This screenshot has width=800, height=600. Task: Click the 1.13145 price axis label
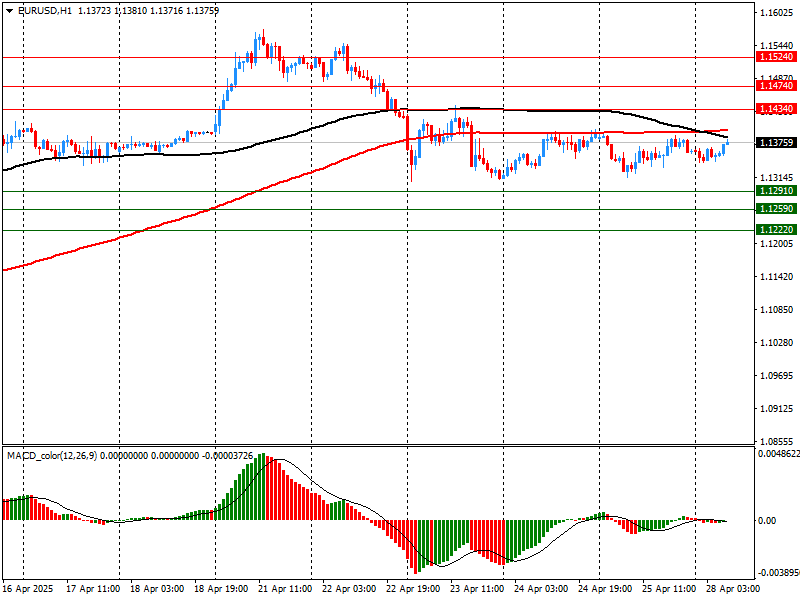point(777,178)
